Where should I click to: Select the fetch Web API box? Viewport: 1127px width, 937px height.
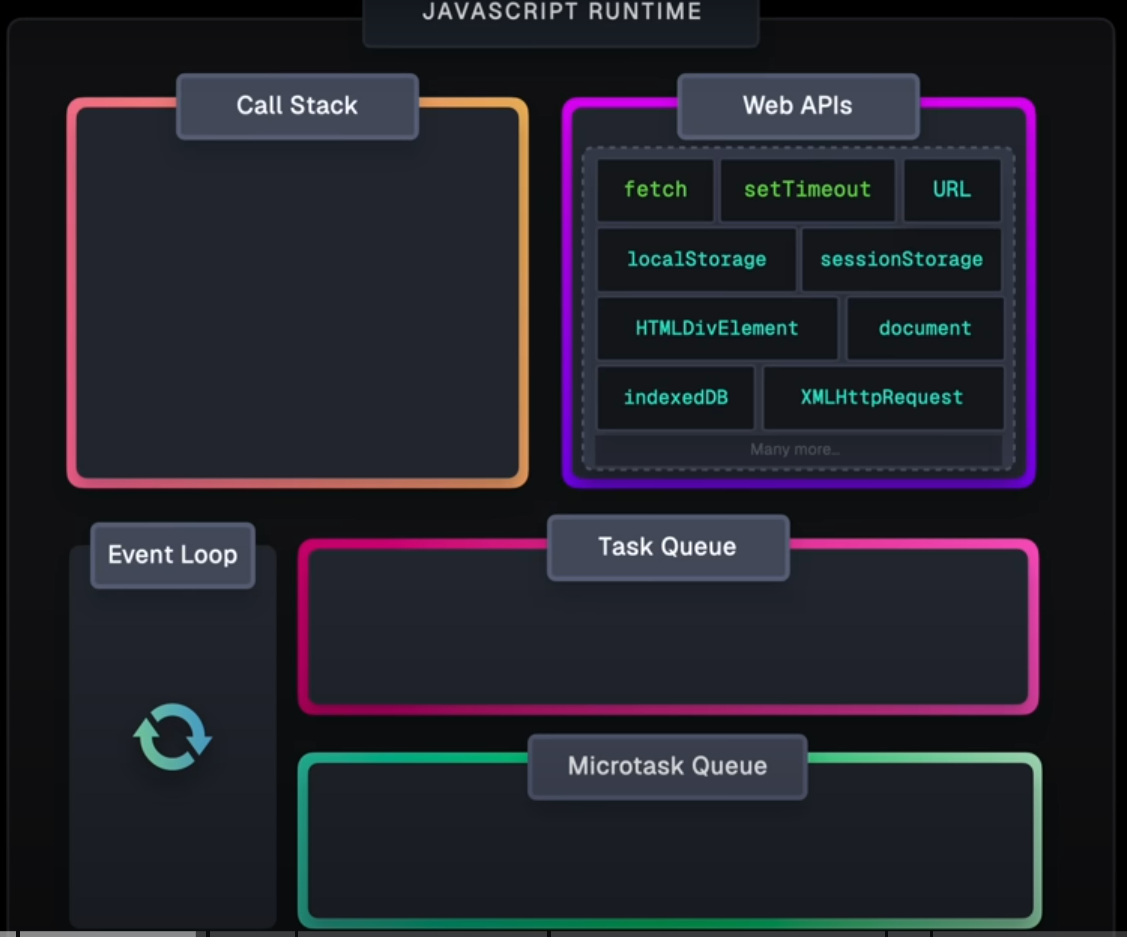(655, 190)
